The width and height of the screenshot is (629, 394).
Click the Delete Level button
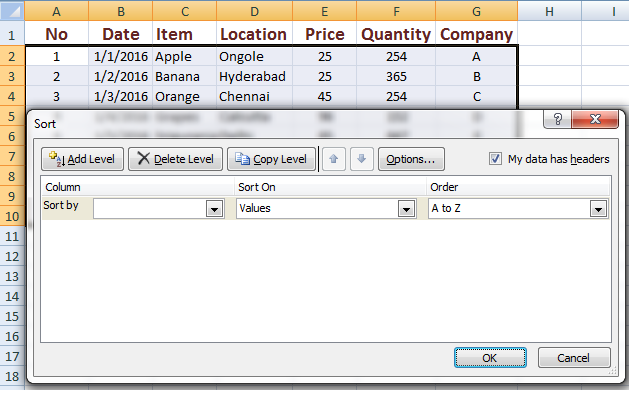[175, 159]
